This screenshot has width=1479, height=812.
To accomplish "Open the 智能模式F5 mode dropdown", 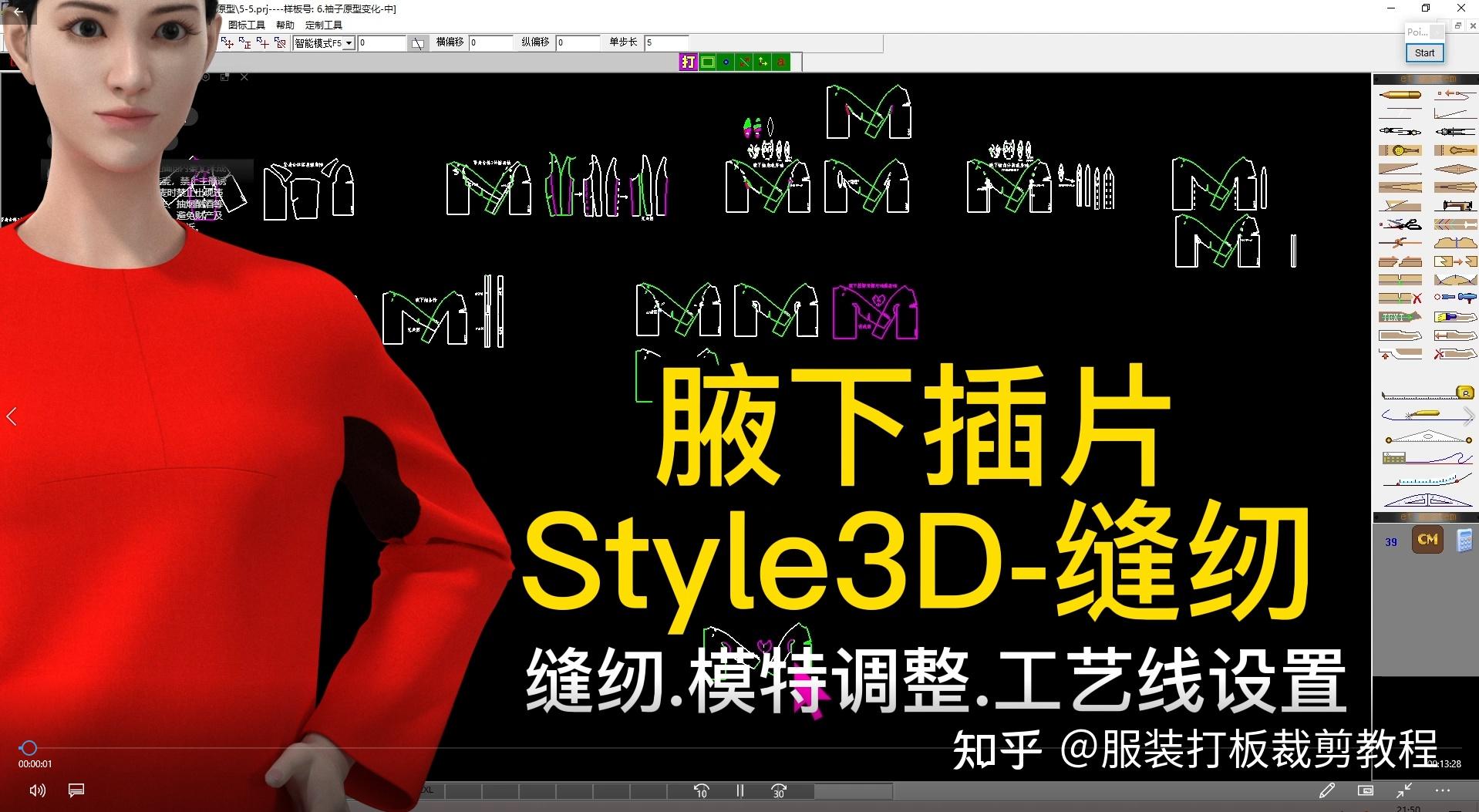I will (348, 42).
